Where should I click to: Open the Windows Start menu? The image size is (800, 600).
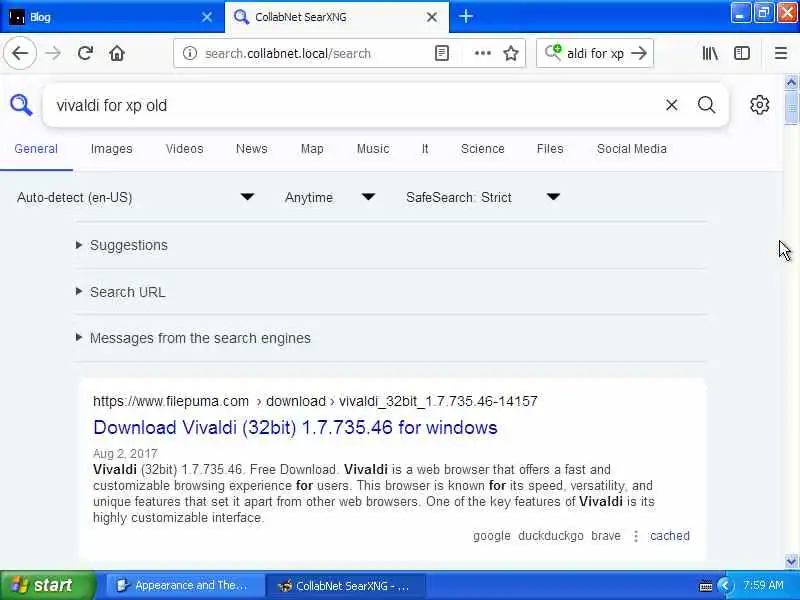[x=48, y=585]
